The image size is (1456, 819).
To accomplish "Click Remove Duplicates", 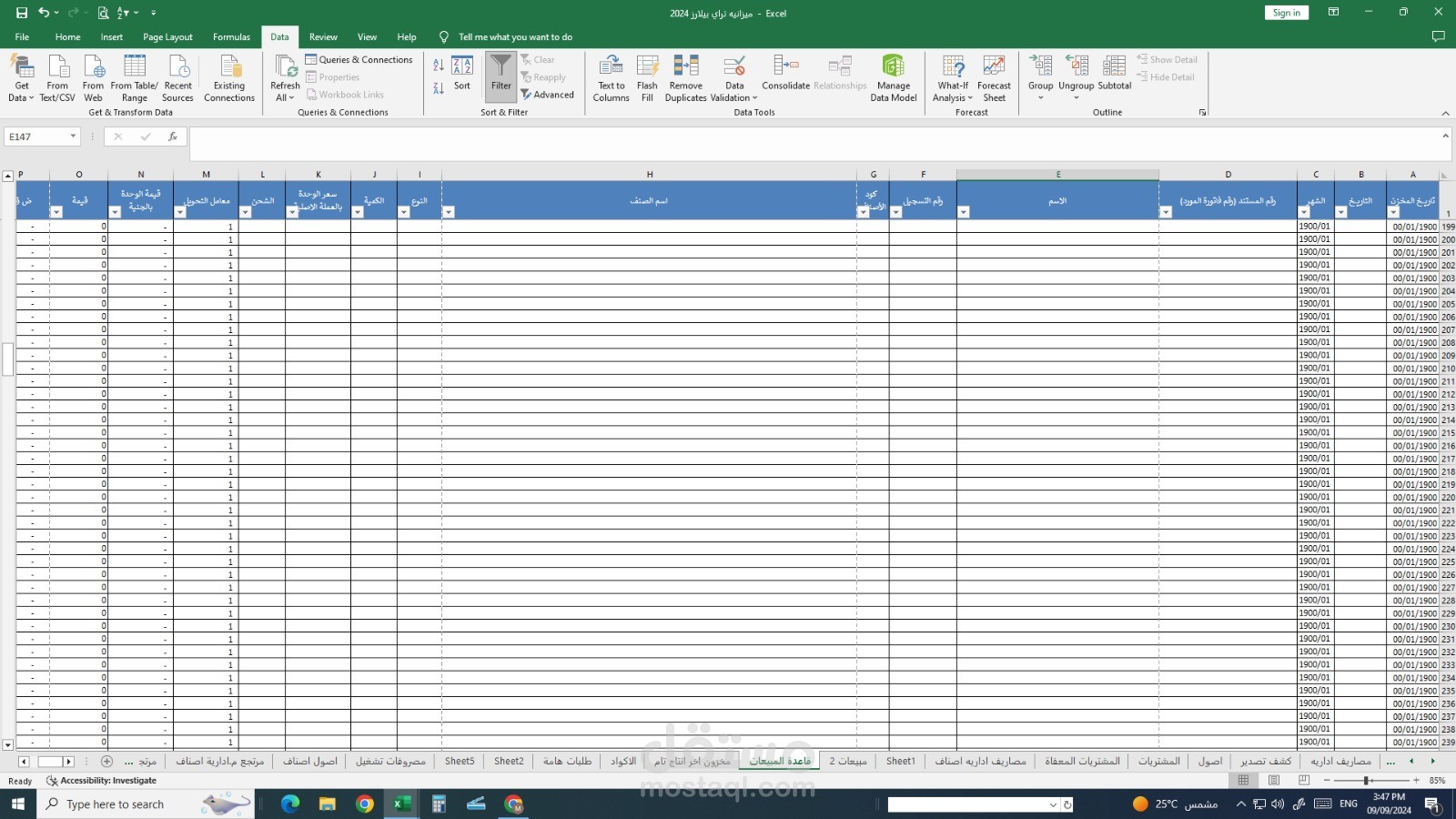I will coord(685,78).
